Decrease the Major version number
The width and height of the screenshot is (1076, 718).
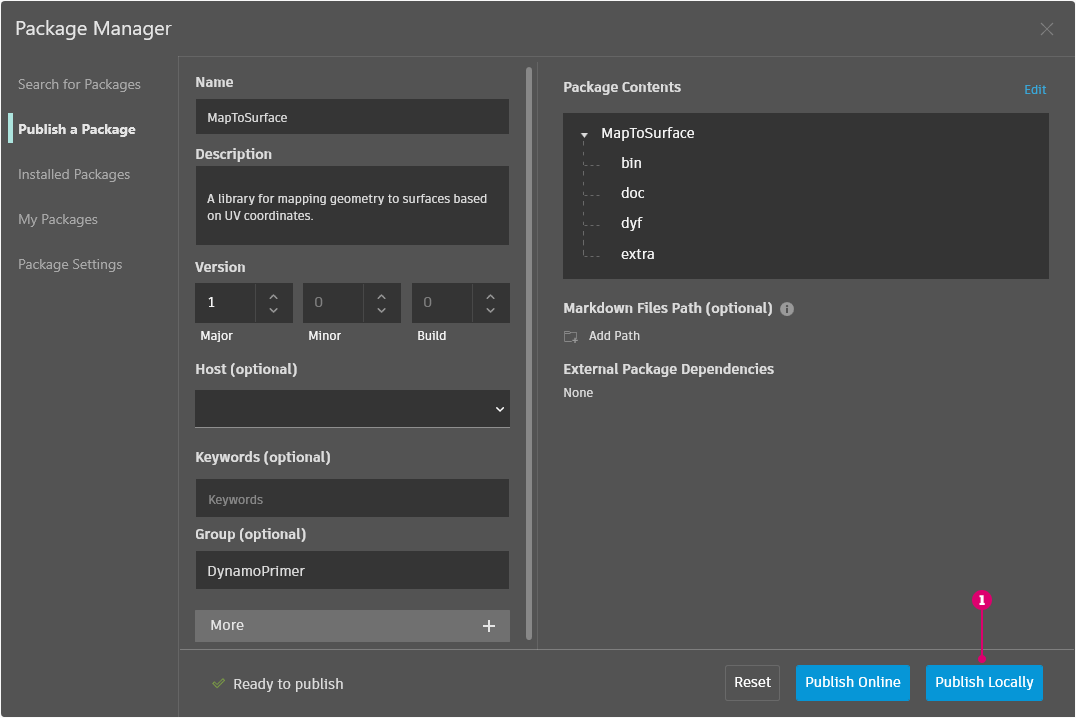tap(273, 311)
